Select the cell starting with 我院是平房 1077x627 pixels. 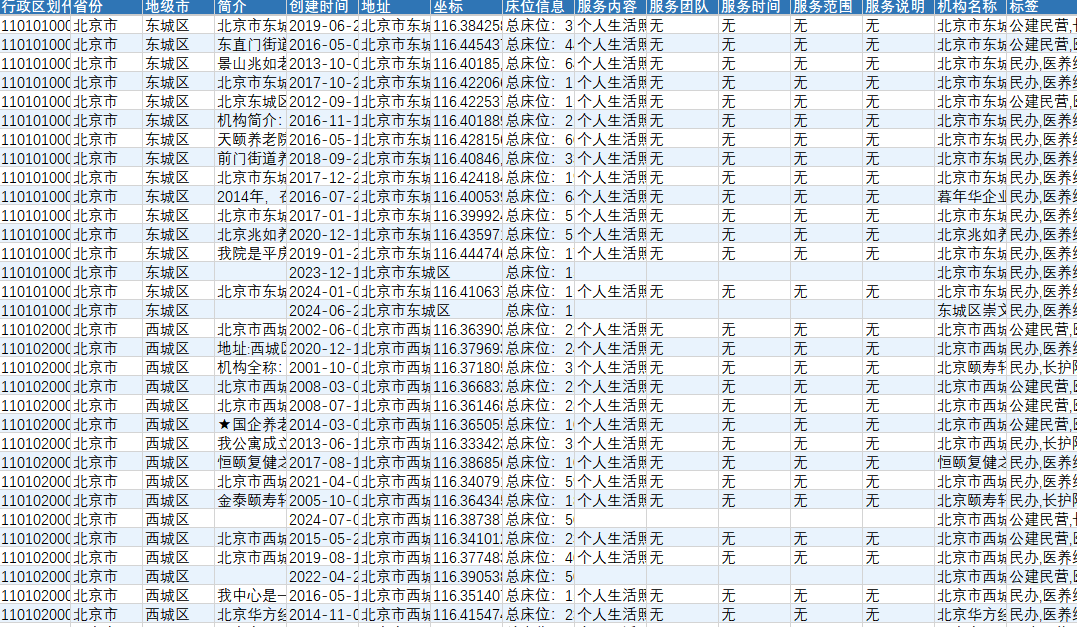[250, 253]
